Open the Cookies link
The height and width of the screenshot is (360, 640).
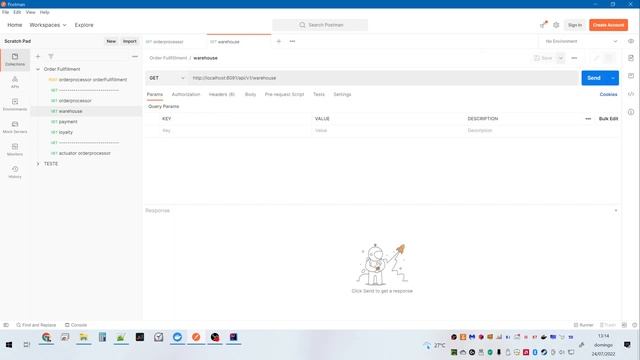coord(608,94)
